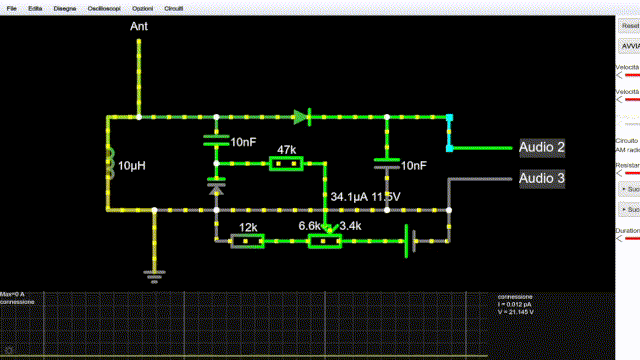Select the 12k resistor component

(247, 241)
